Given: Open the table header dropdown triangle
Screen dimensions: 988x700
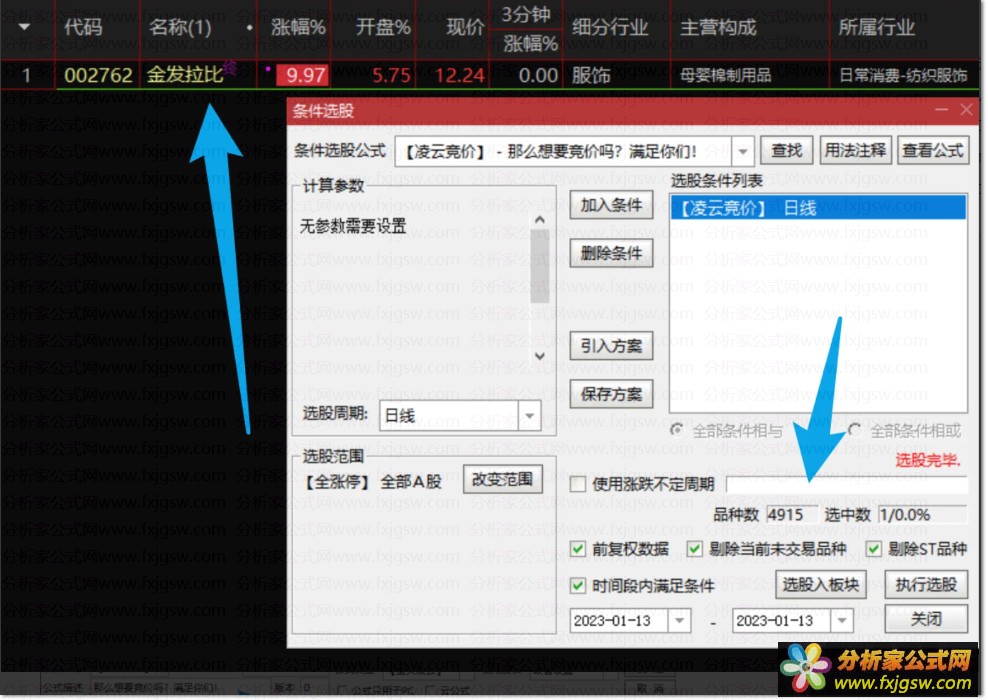Looking at the screenshot, I should 25,26.
